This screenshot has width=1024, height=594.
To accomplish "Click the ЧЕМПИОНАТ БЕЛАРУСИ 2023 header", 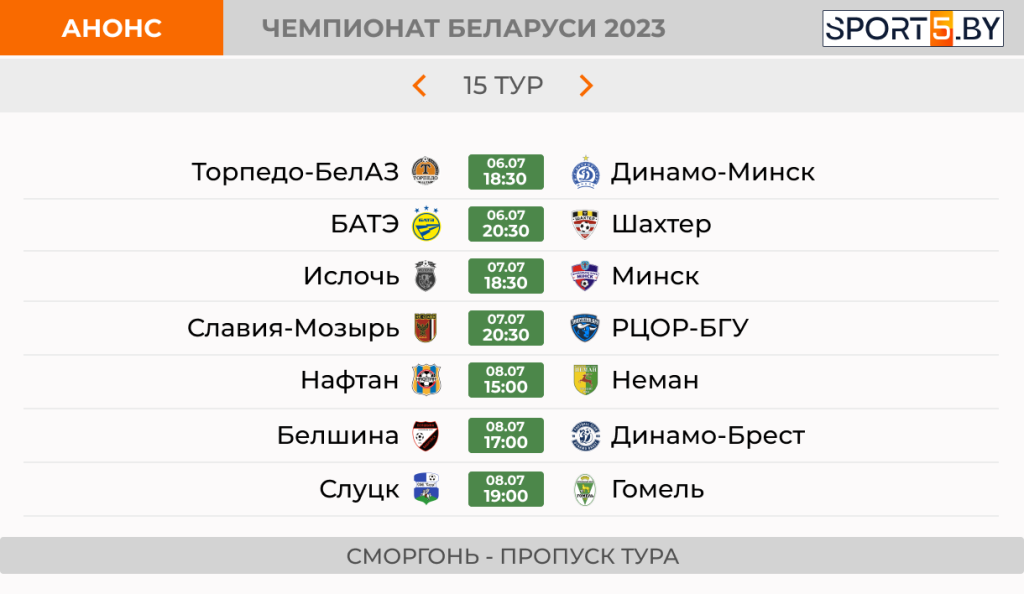I will 464,28.
